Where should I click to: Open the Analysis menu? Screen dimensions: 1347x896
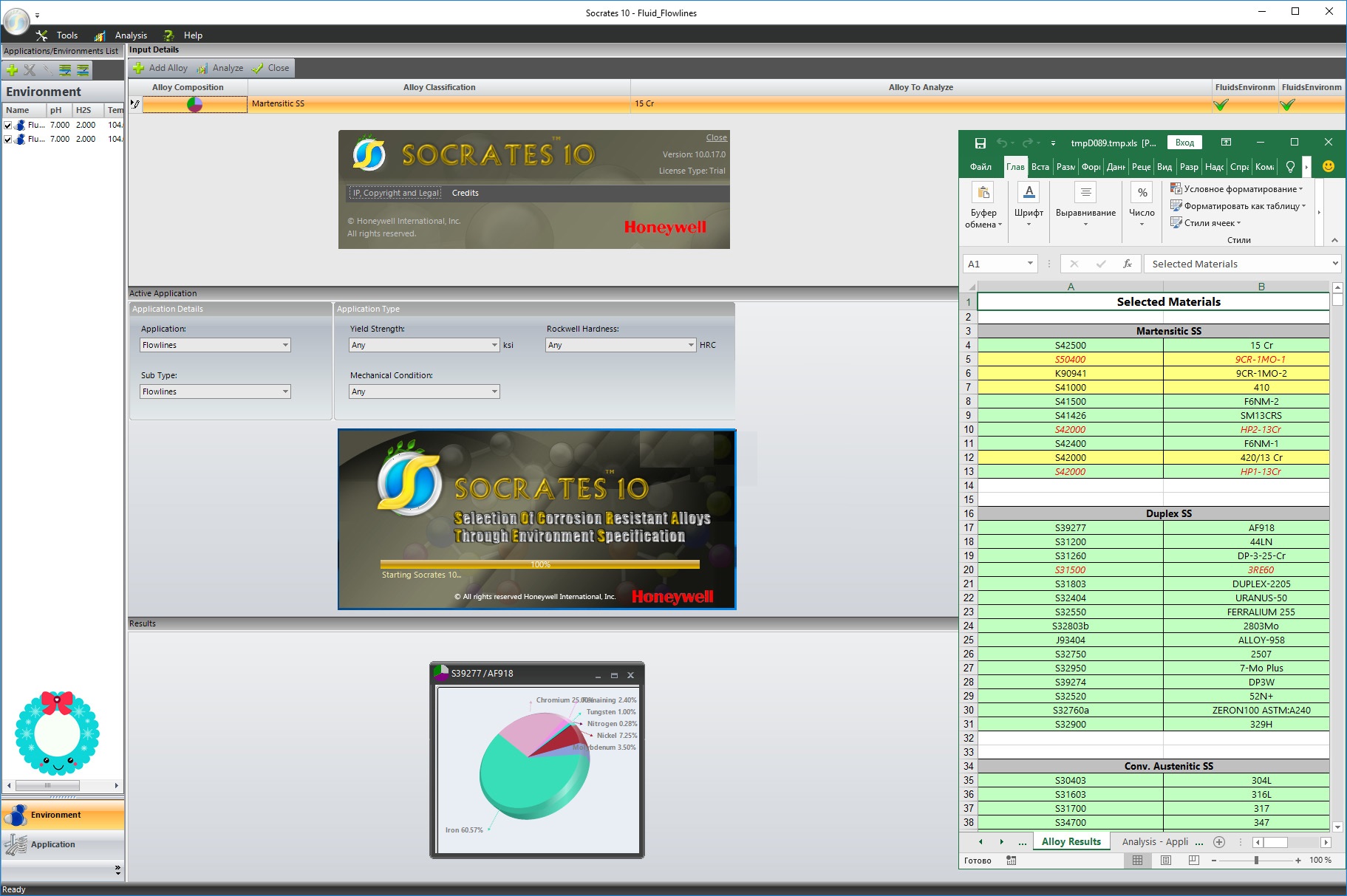tap(130, 35)
